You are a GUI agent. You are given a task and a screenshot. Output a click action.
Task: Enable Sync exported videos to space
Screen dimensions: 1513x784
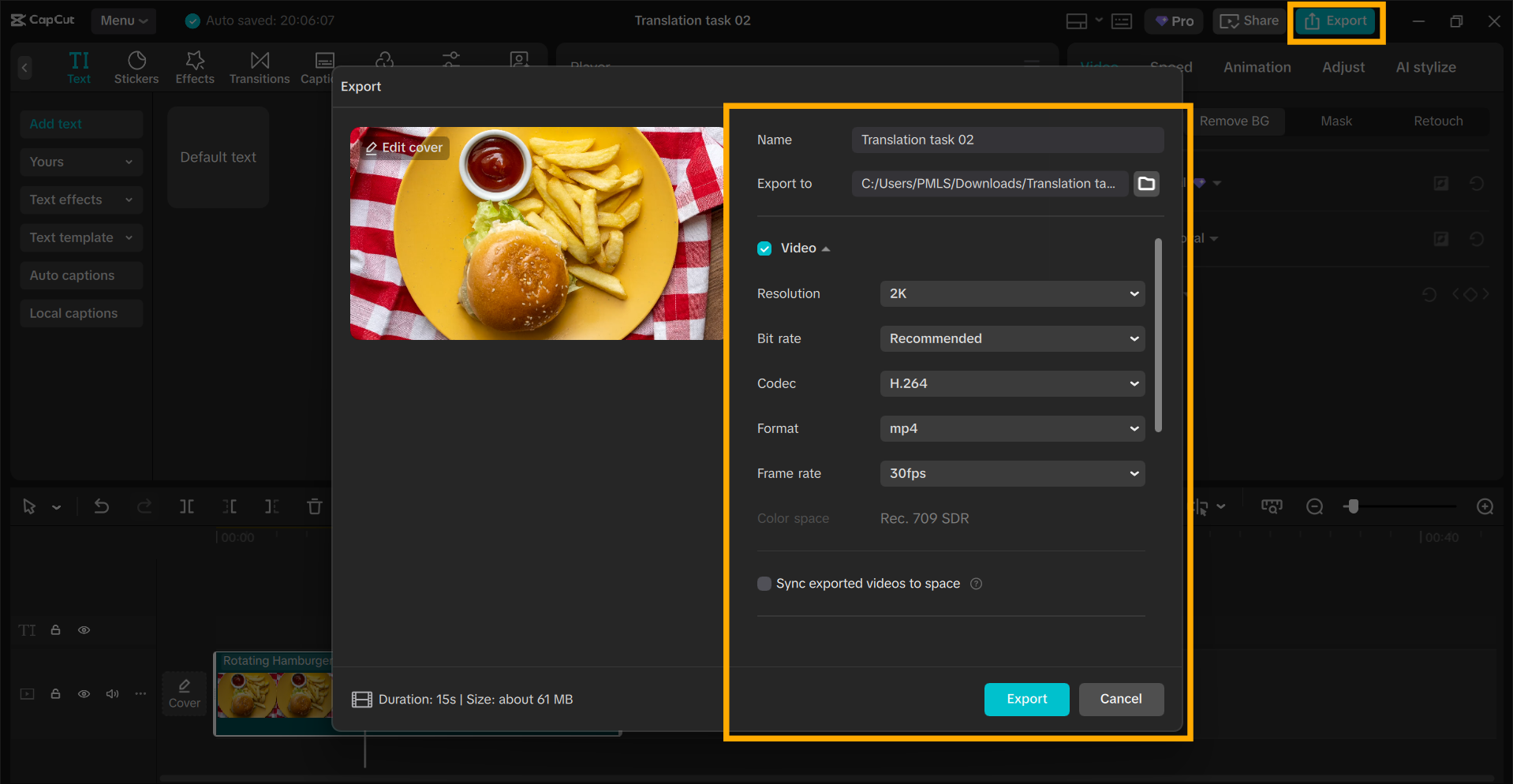click(764, 584)
